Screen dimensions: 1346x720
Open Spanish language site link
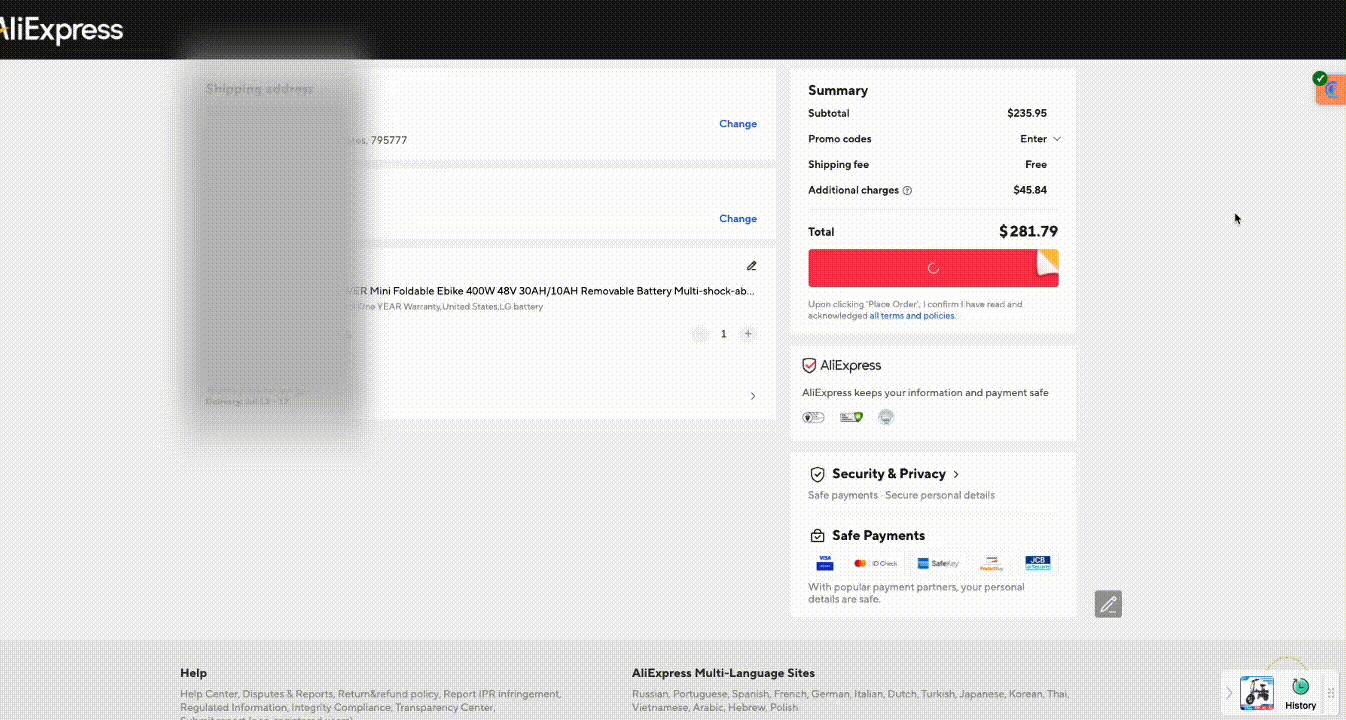tap(750, 694)
